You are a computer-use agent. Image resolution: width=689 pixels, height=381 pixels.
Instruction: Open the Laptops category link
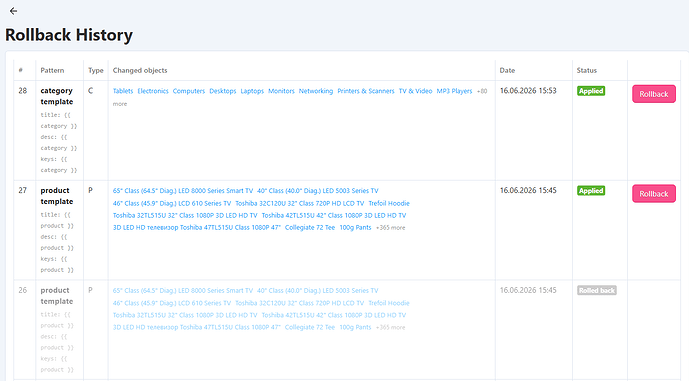tap(252, 91)
